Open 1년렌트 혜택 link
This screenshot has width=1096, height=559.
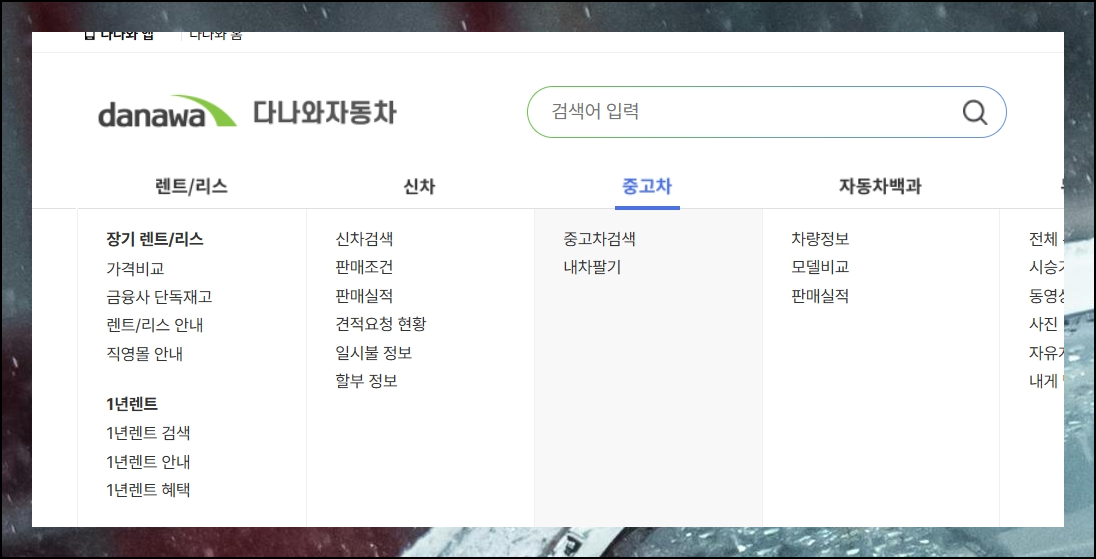coord(148,490)
